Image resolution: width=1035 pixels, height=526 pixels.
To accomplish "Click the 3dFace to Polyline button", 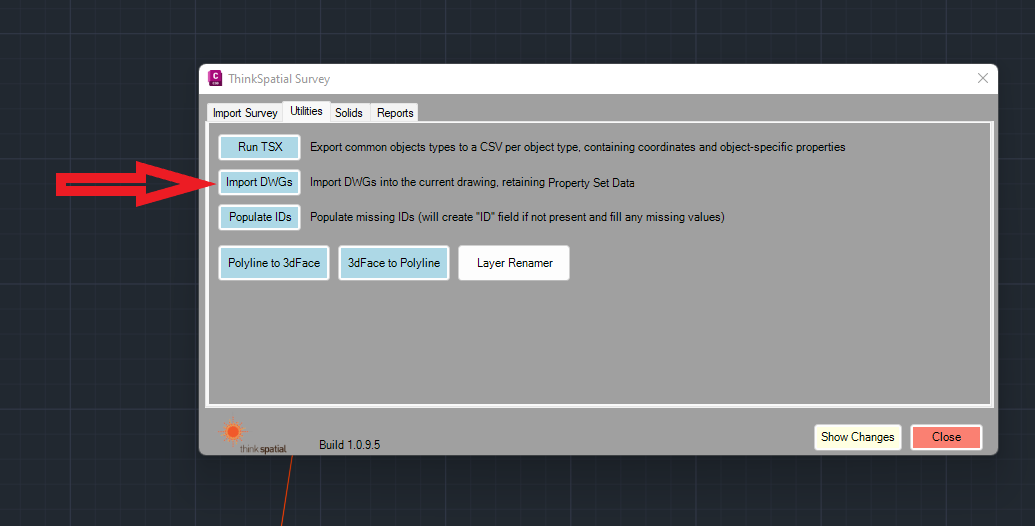I will pos(393,263).
